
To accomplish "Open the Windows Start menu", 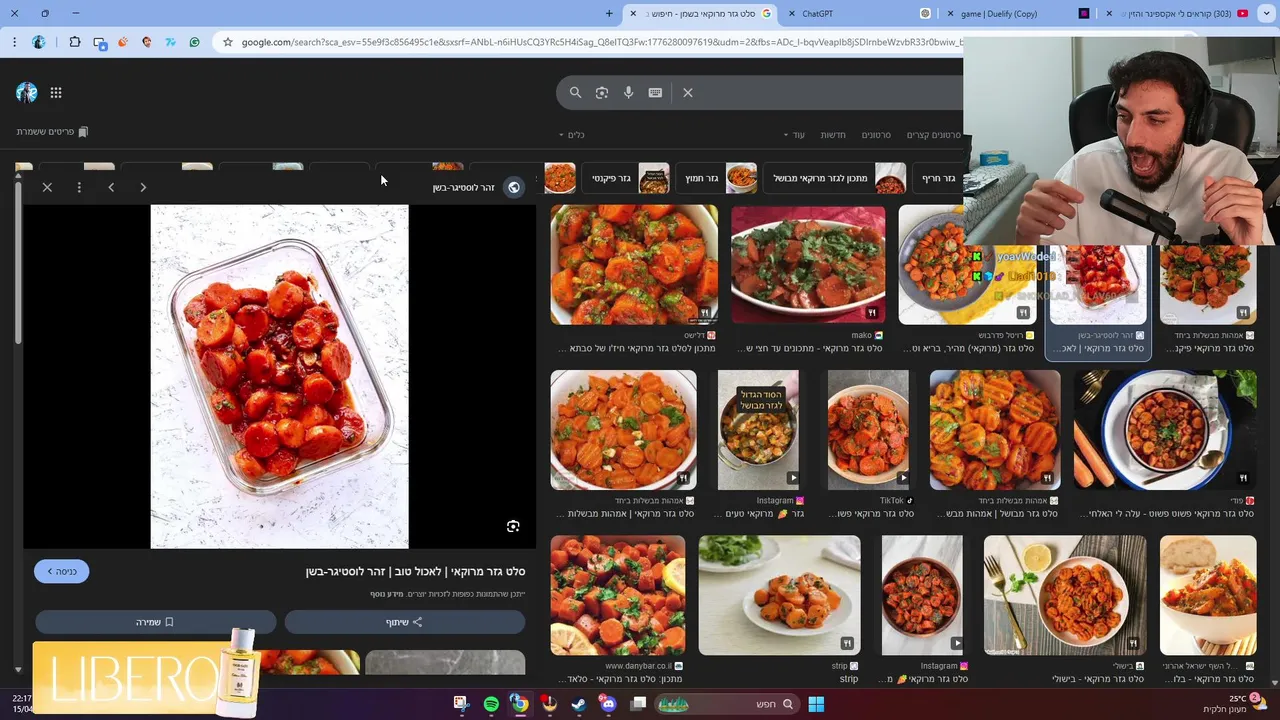I will click(816, 704).
